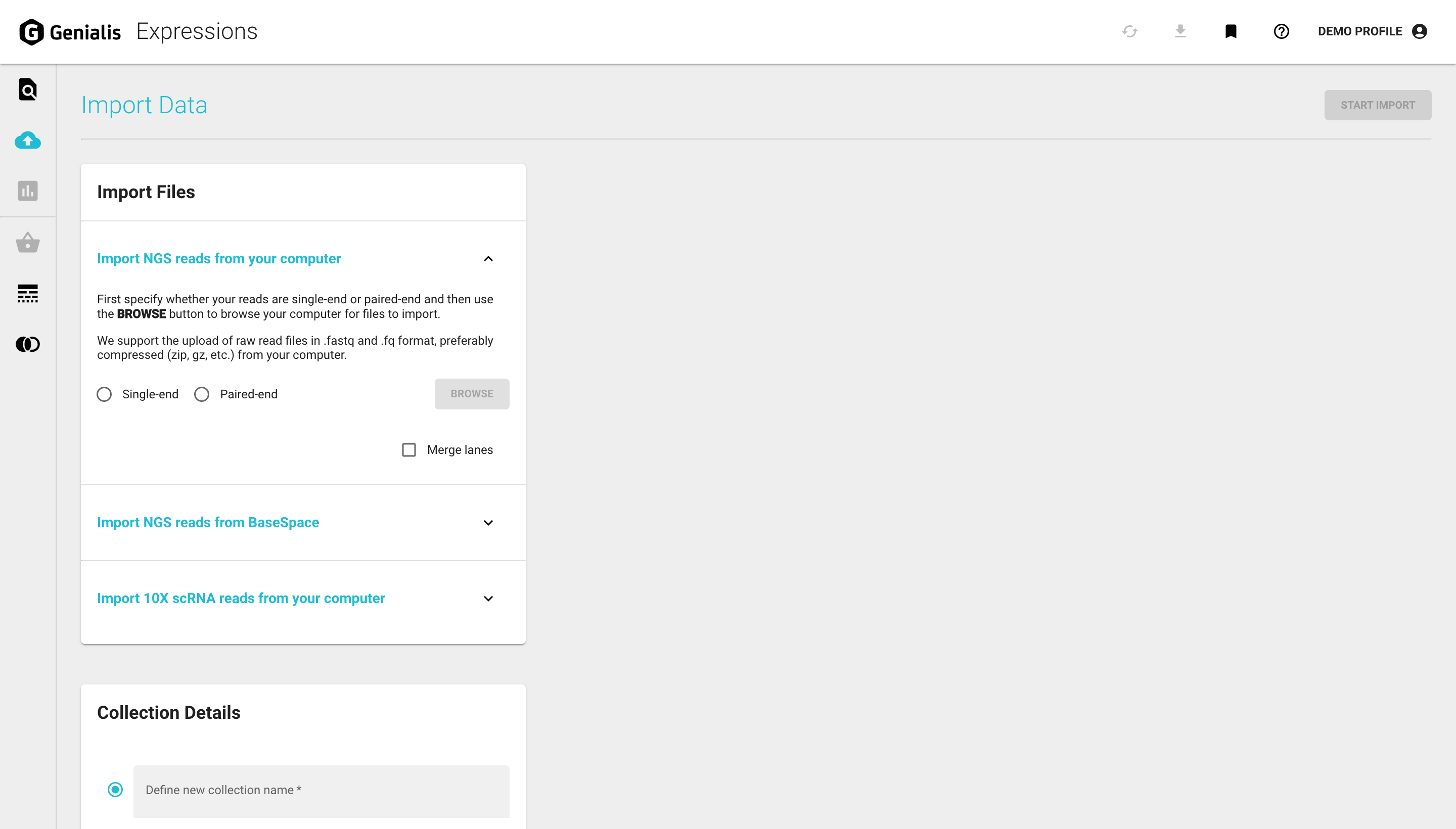
Task: Open the data upload sidebar icon
Action: point(27,141)
